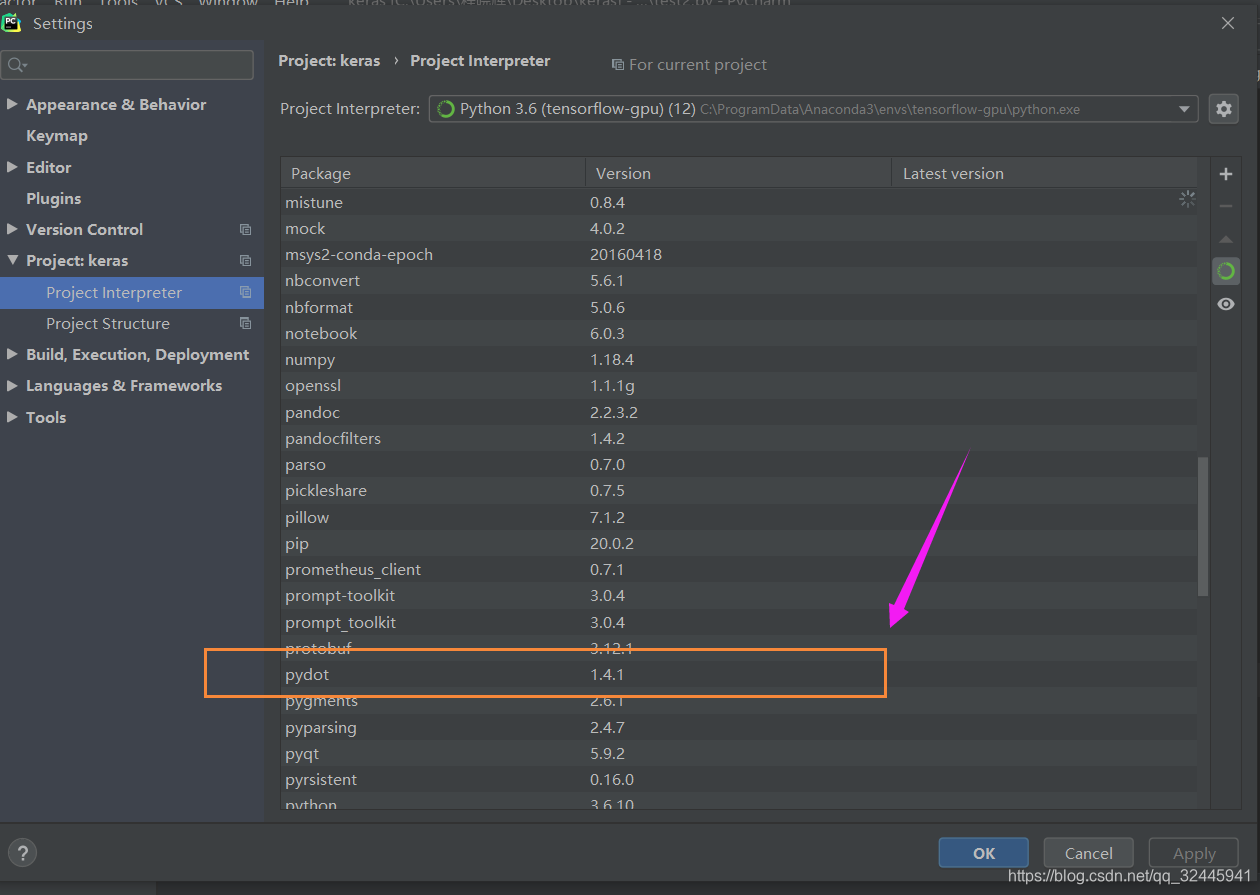Select the pyrsistent package row
Image resolution: width=1260 pixels, height=895 pixels.
point(739,780)
